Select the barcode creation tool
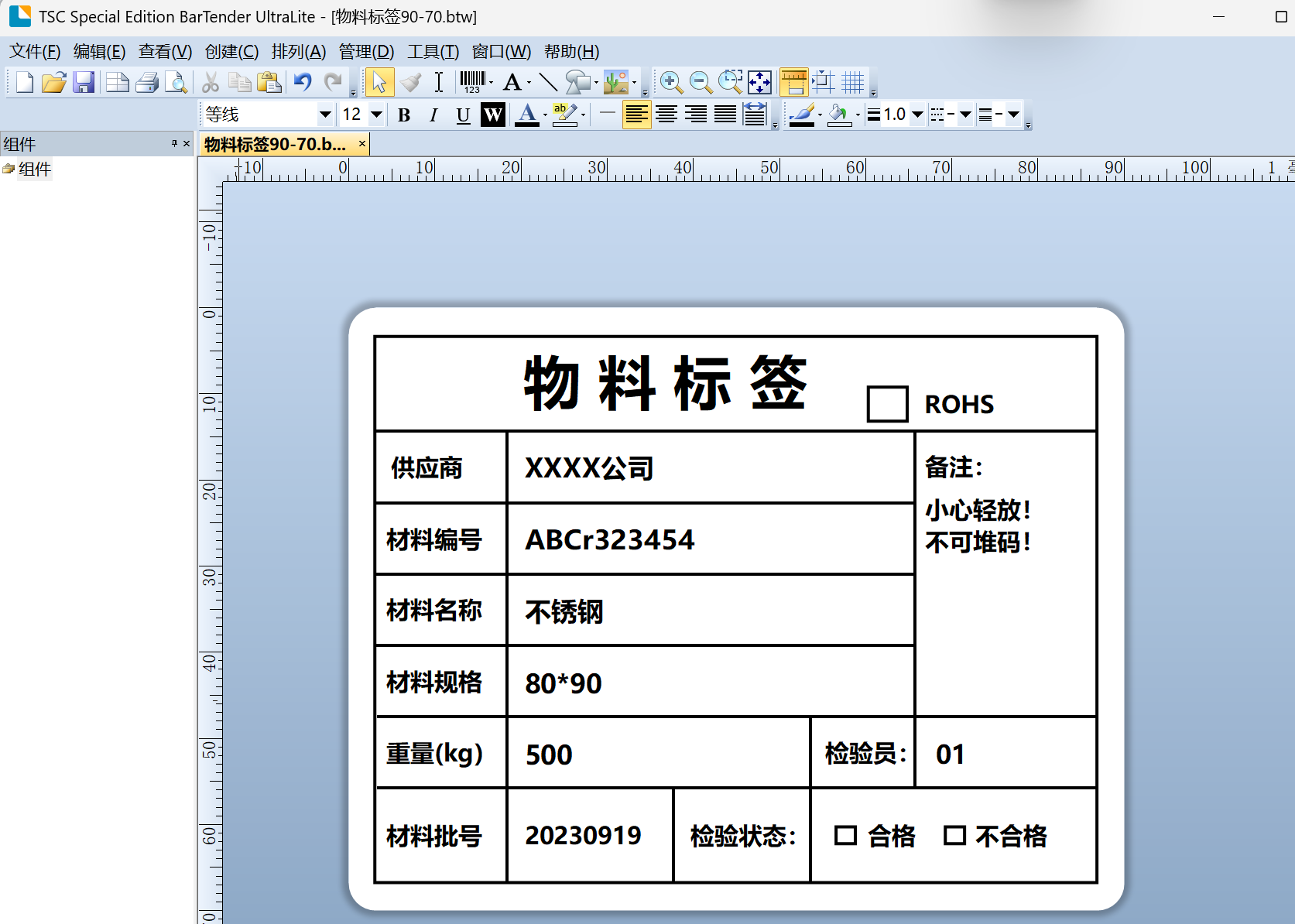 pyautogui.click(x=472, y=82)
